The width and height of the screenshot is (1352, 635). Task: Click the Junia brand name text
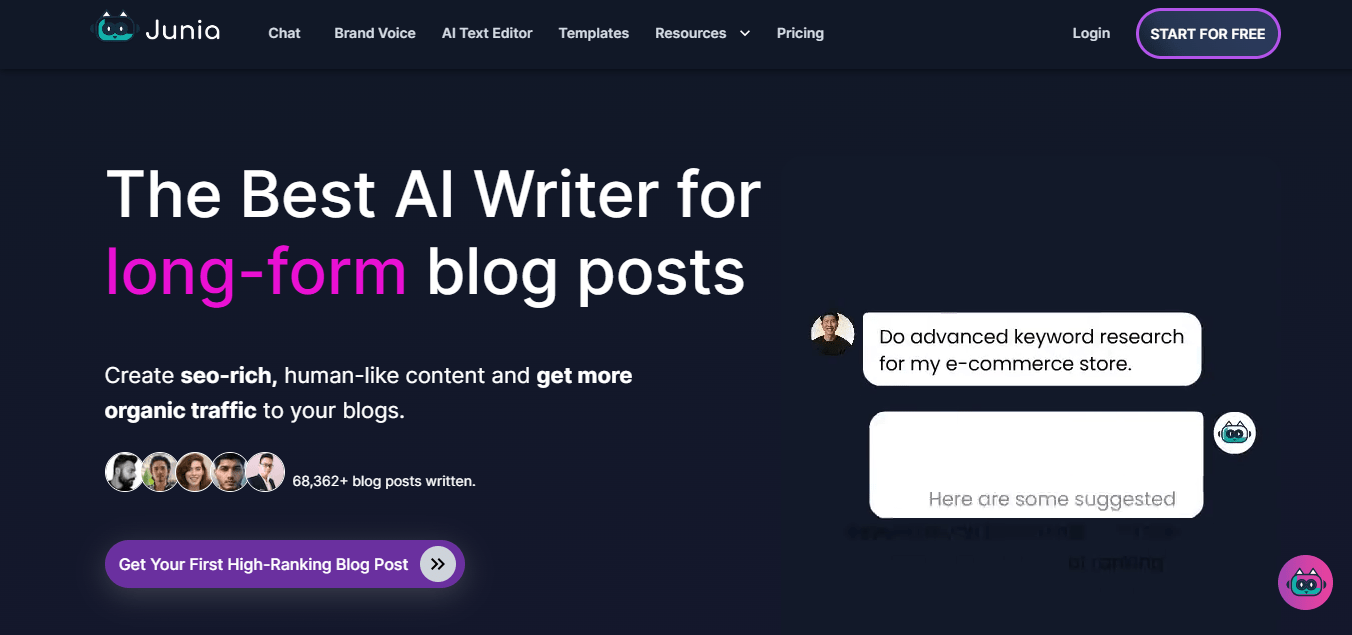(x=182, y=31)
